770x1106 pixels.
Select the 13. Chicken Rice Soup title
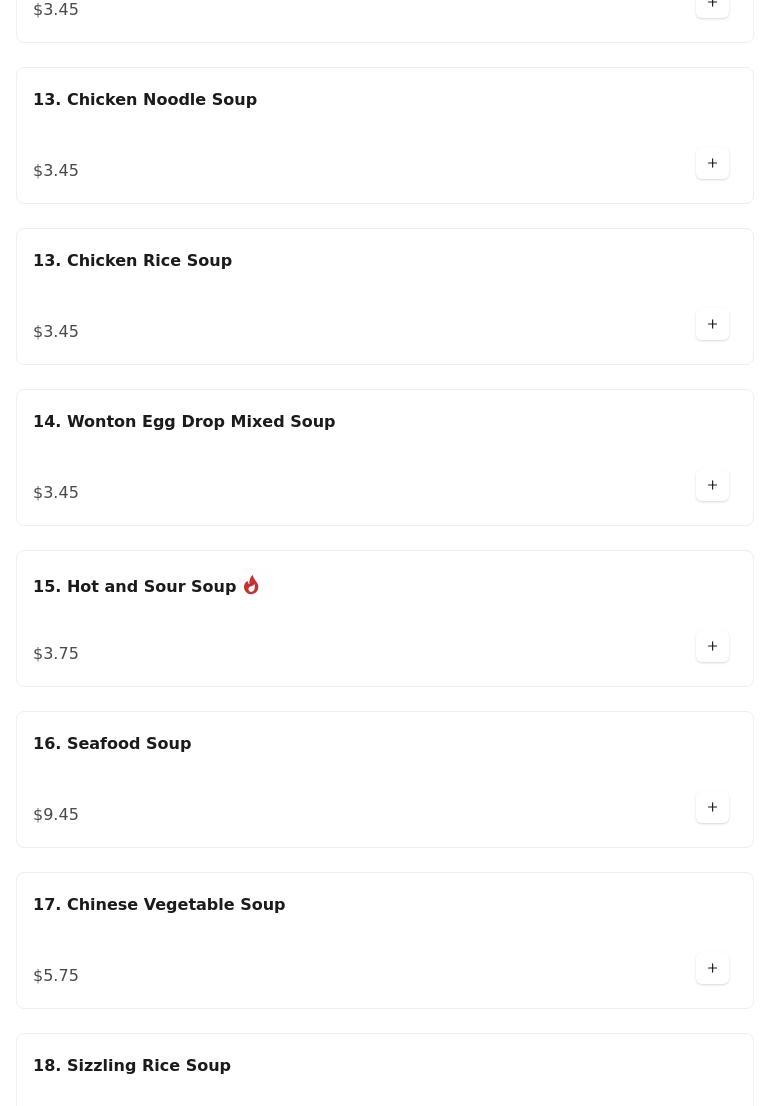[x=132, y=261]
